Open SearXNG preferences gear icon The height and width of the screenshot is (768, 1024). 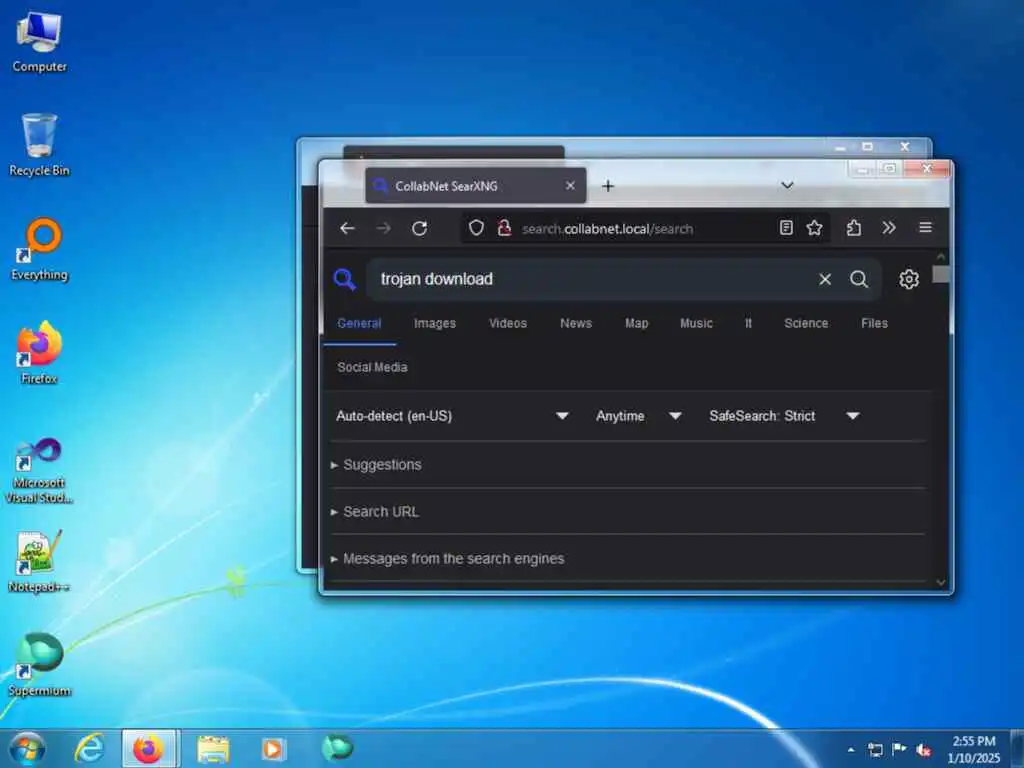click(909, 280)
